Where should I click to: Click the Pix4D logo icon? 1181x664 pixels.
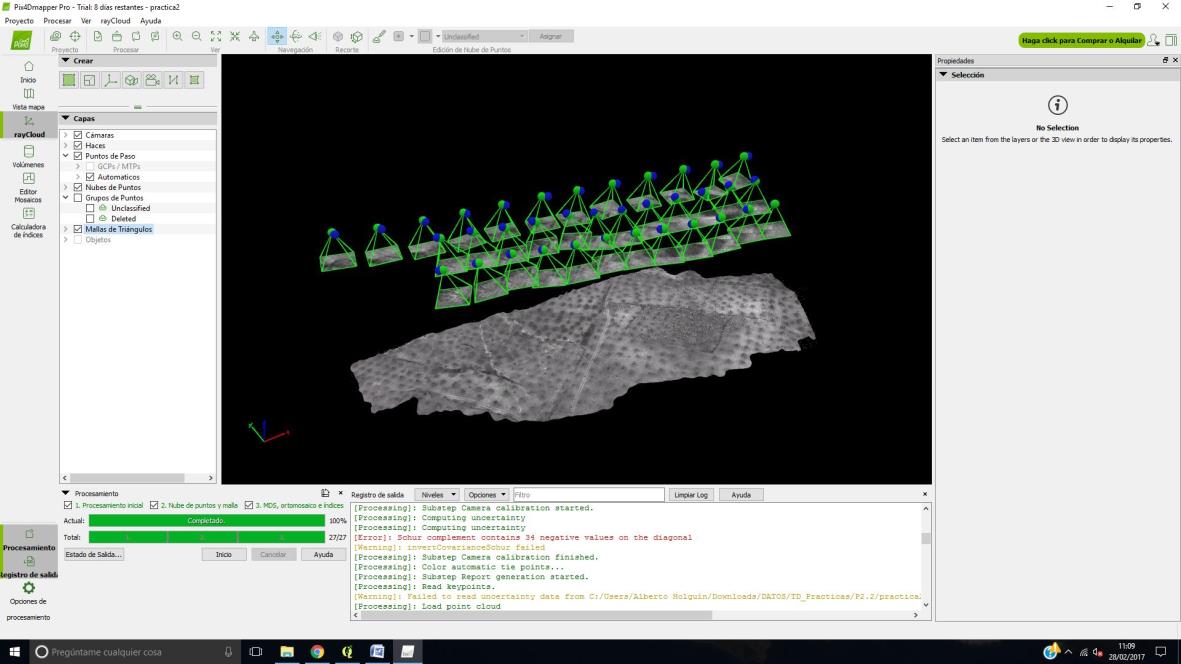[21, 41]
